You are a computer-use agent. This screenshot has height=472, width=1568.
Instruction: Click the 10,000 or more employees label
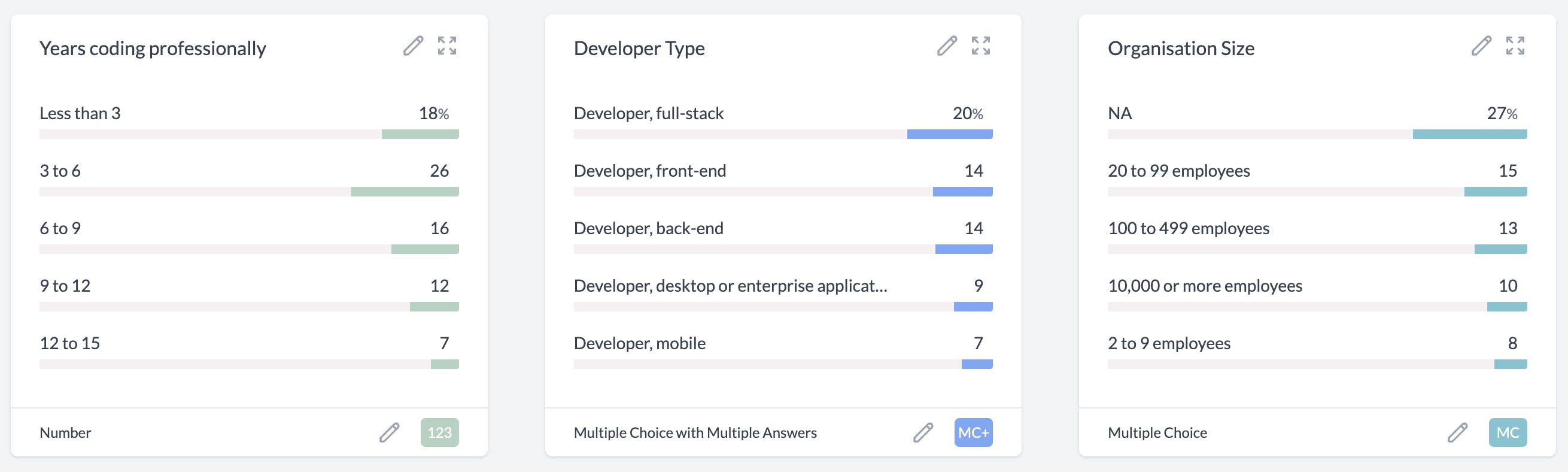pyautogui.click(x=1205, y=286)
